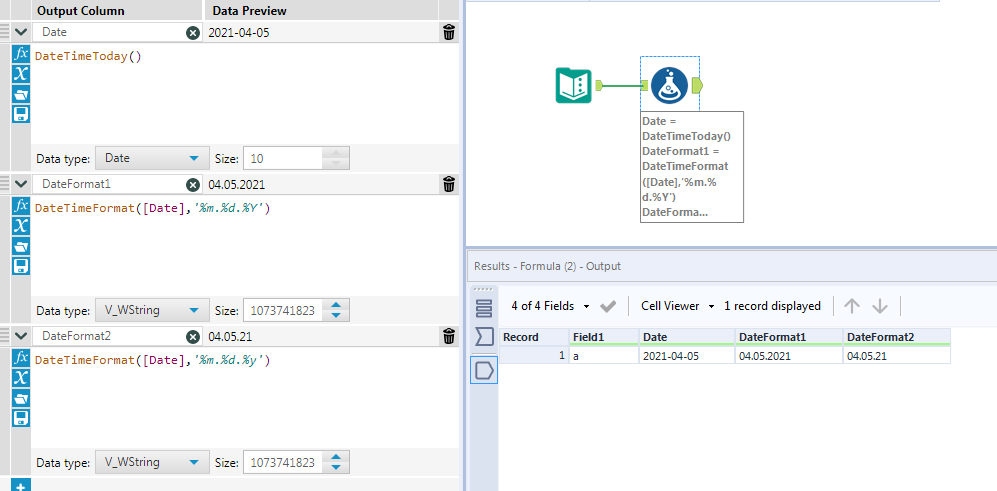Collapse the DateFormat2 expression section
997x491 pixels.
coord(21,336)
